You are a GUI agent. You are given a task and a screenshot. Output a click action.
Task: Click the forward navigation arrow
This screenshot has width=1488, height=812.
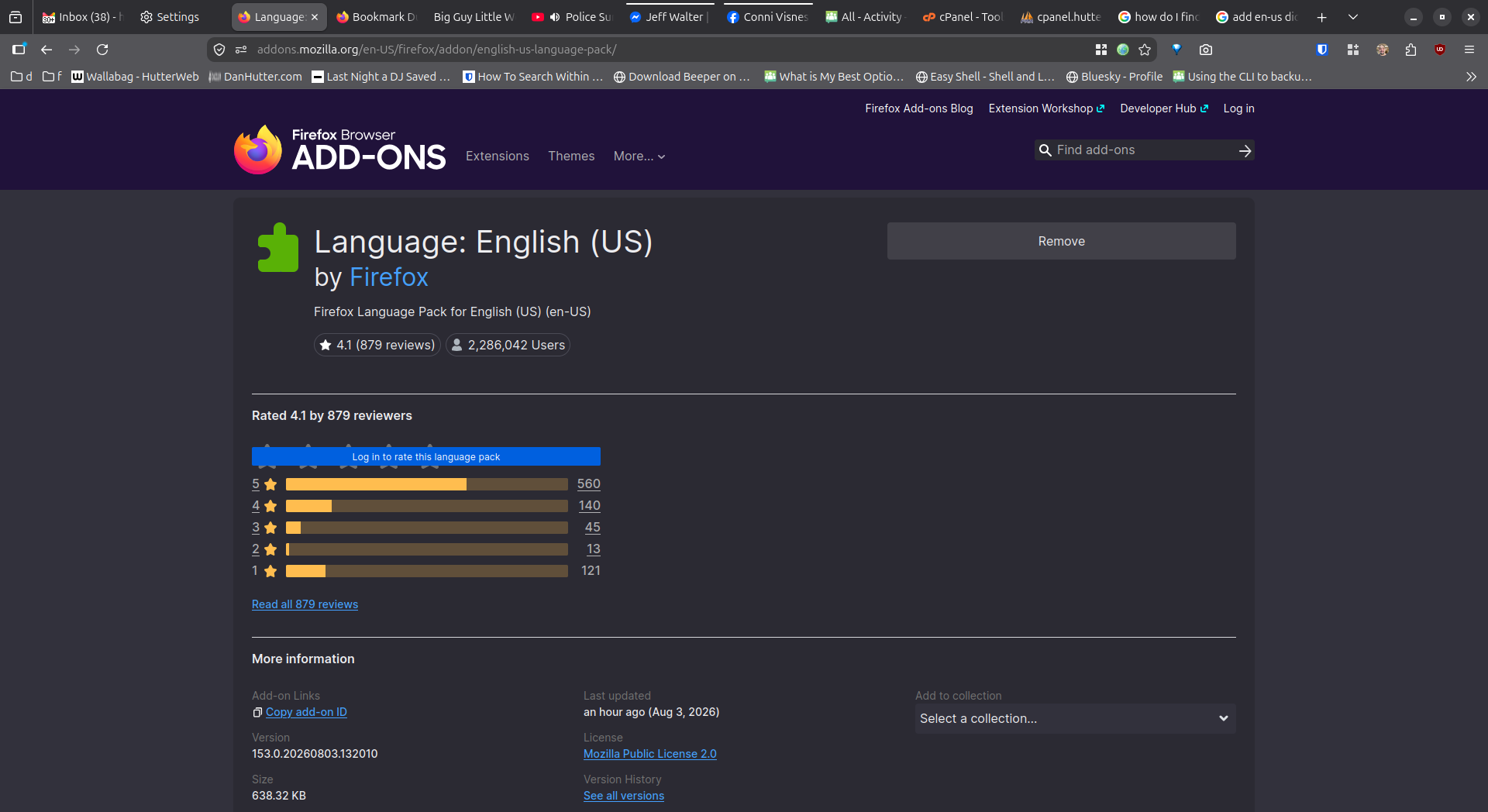tap(74, 50)
